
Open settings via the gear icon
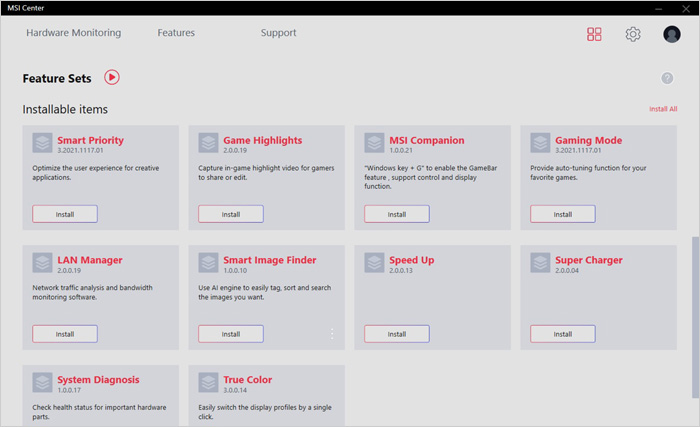coord(633,34)
